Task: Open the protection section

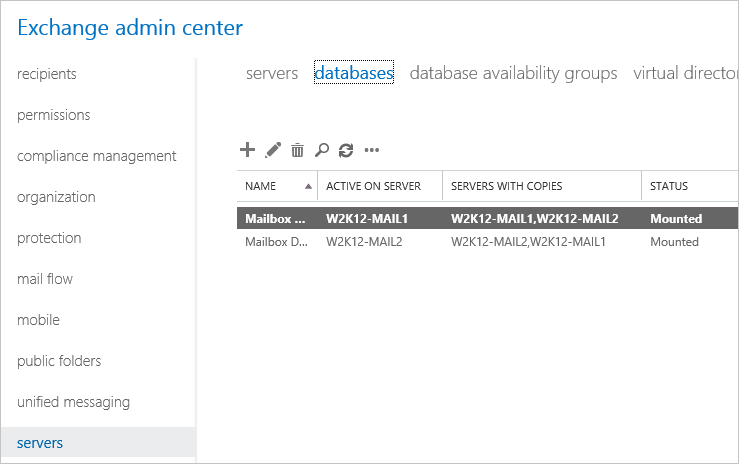Action: coord(49,238)
